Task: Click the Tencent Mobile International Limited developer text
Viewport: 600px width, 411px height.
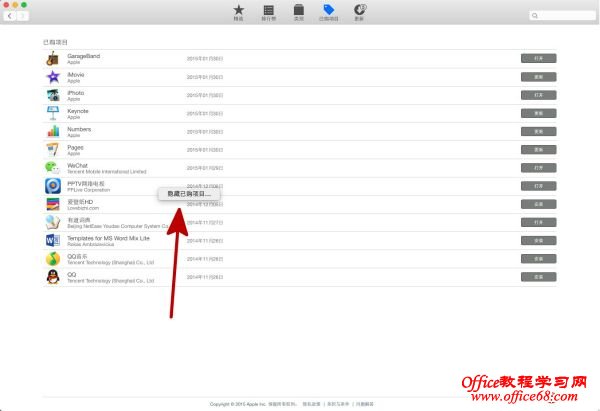Action: [x=107, y=171]
